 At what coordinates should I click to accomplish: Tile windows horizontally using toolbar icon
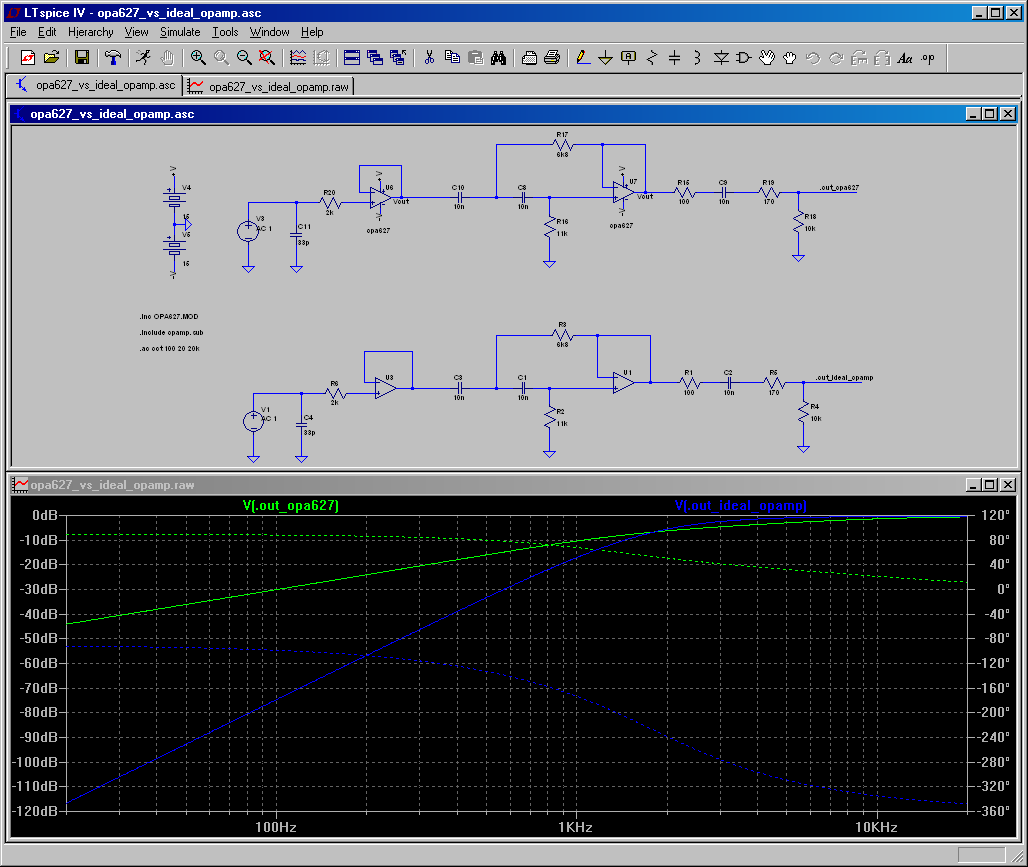click(x=352, y=58)
